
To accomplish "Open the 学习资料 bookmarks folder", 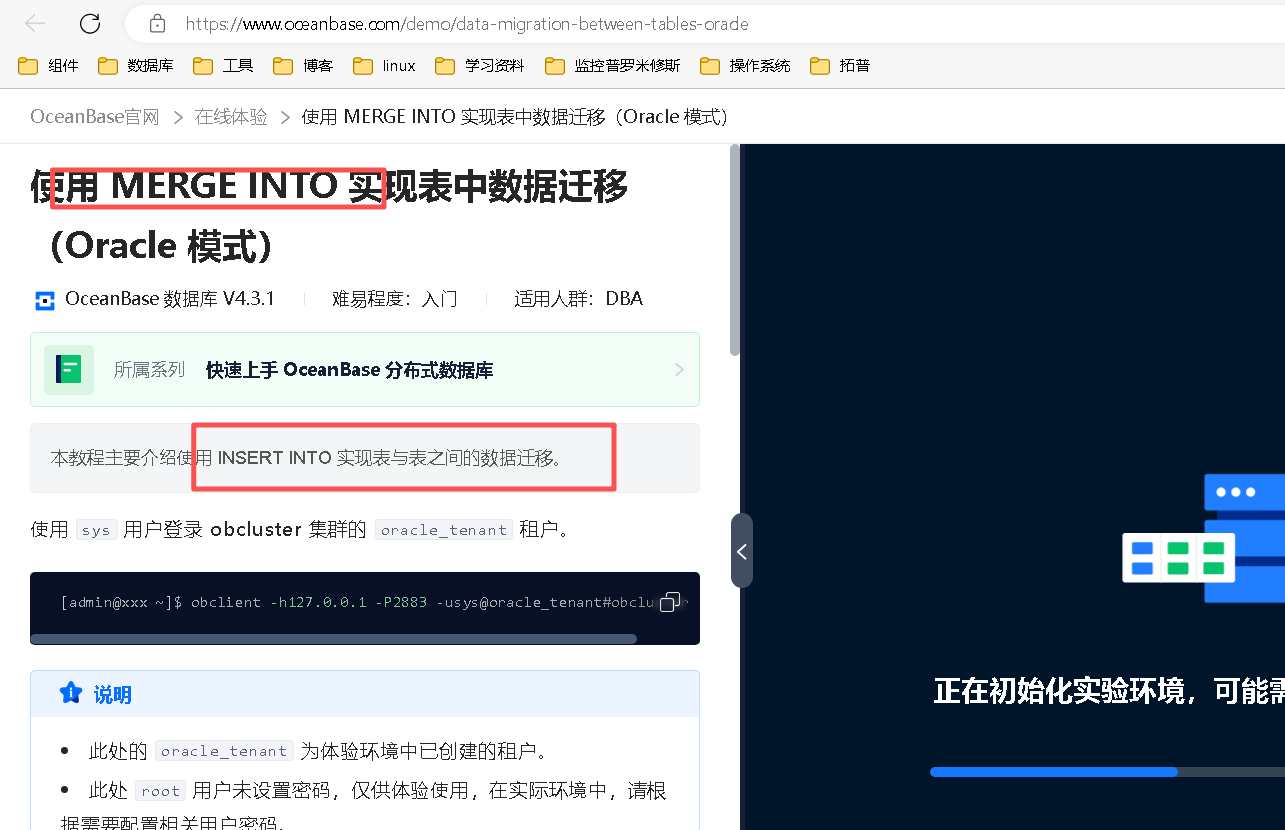I will coord(480,66).
